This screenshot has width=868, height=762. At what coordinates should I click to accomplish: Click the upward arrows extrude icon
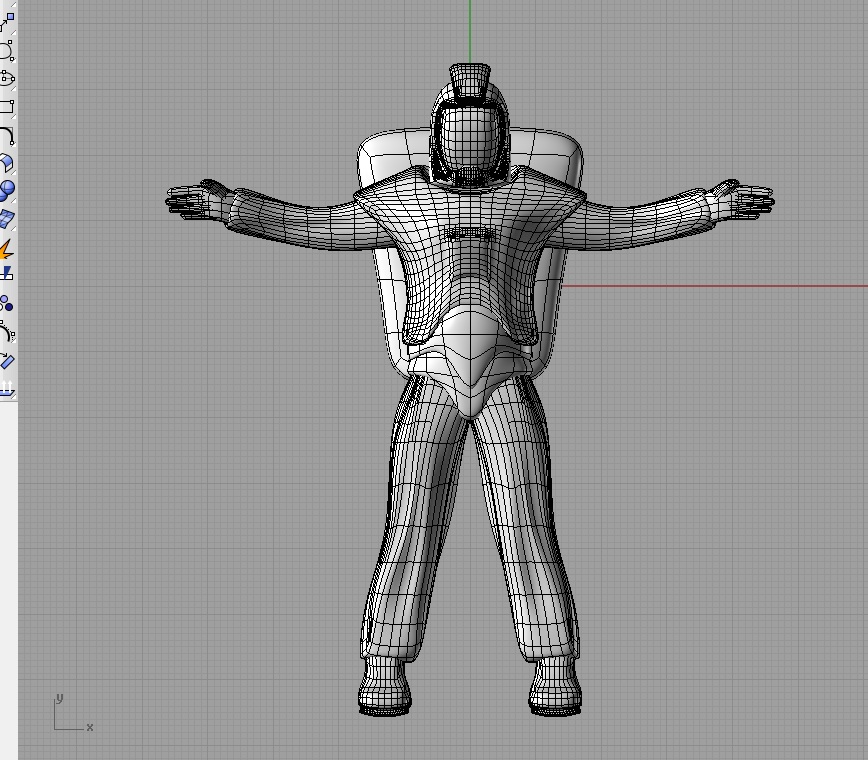(x=7, y=388)
